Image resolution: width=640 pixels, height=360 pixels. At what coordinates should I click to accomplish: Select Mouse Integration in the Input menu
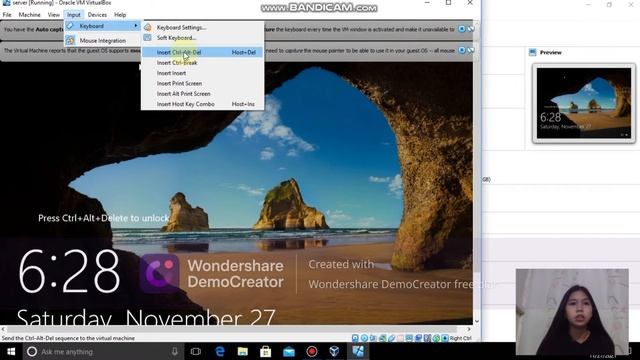click(x=103, y=40)
